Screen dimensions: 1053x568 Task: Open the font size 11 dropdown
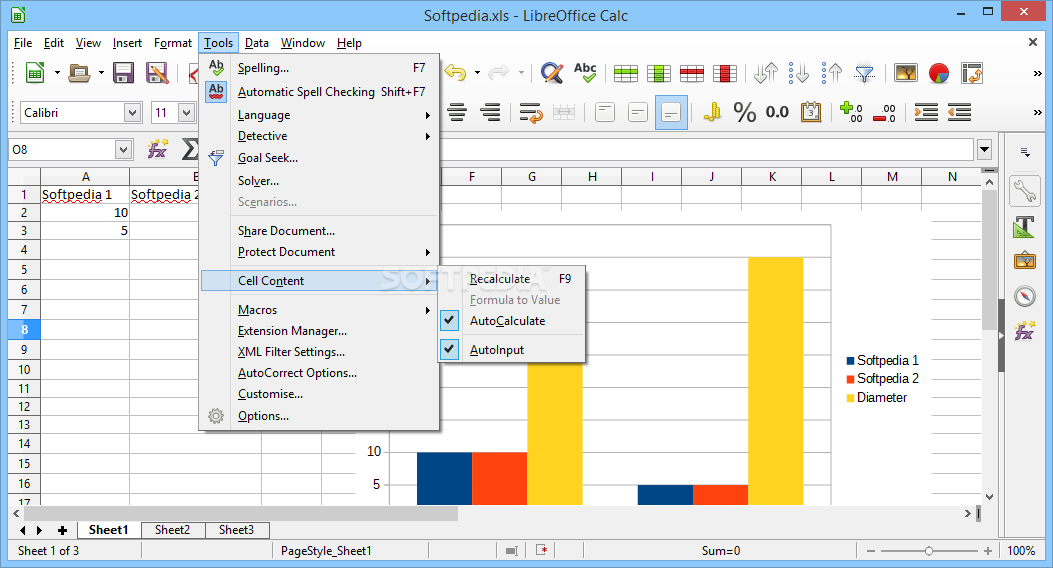[x=187, y=113]
